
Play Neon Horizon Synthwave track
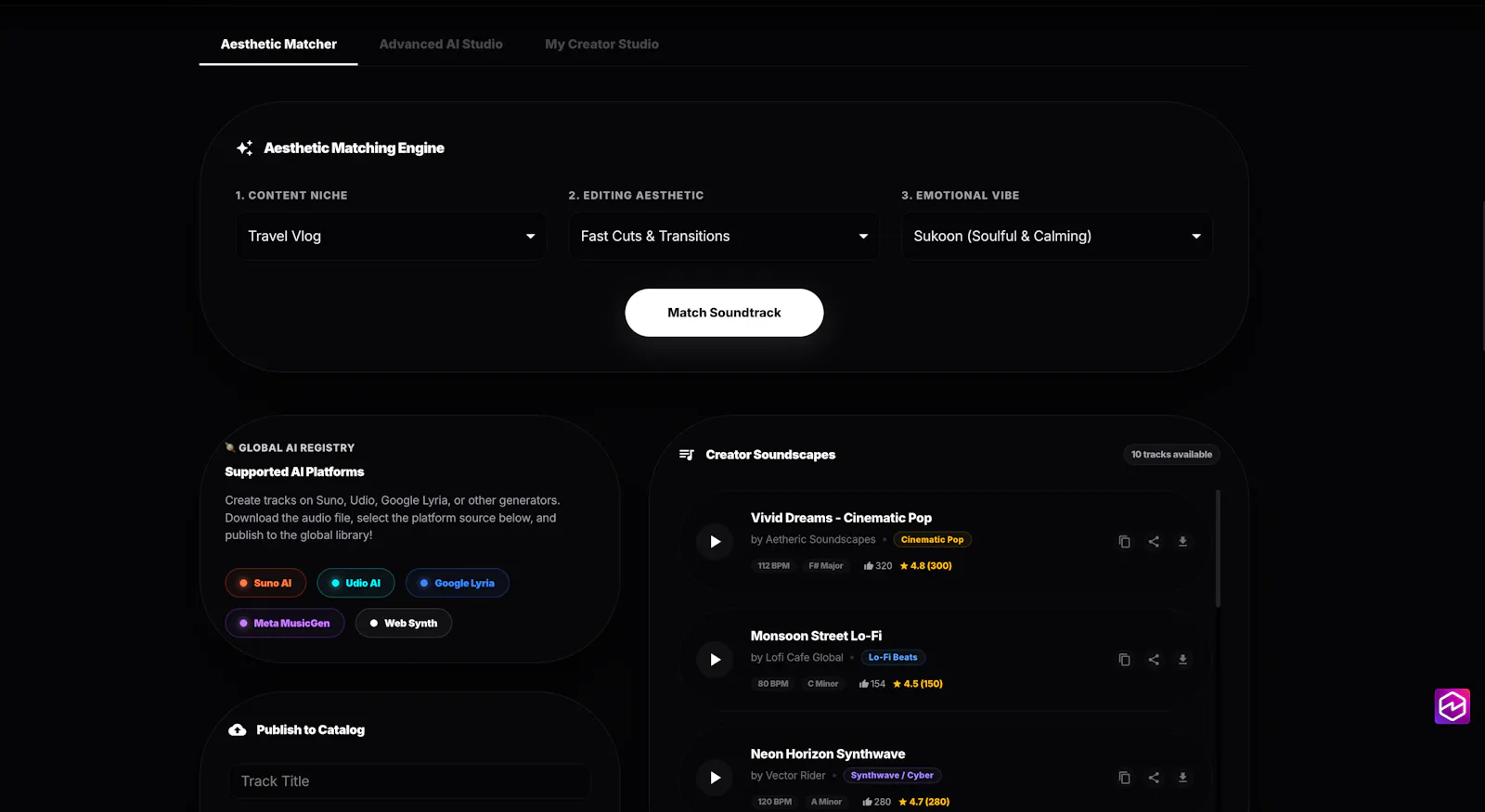pos(715,778)
